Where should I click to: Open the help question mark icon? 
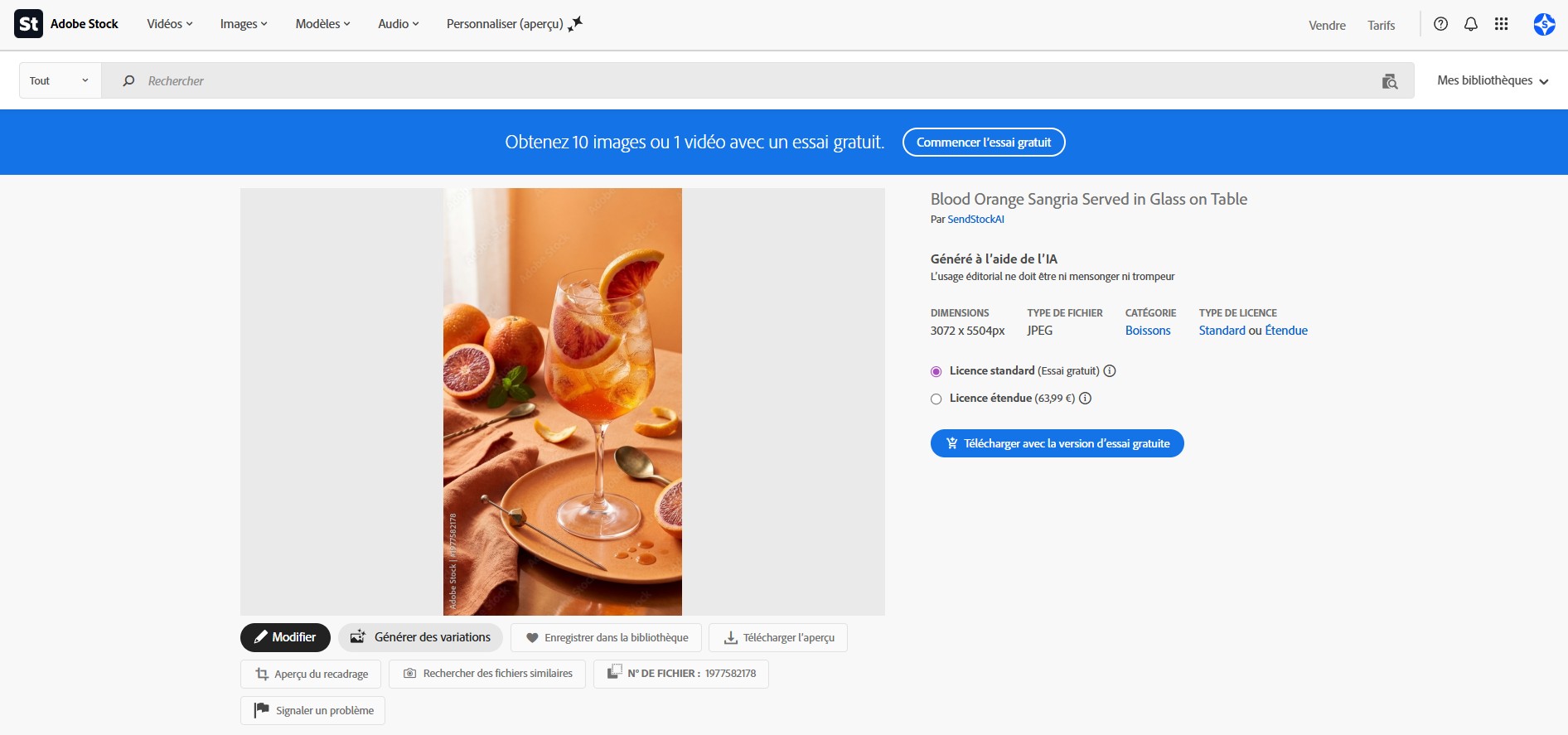(x=1441, y=24)
